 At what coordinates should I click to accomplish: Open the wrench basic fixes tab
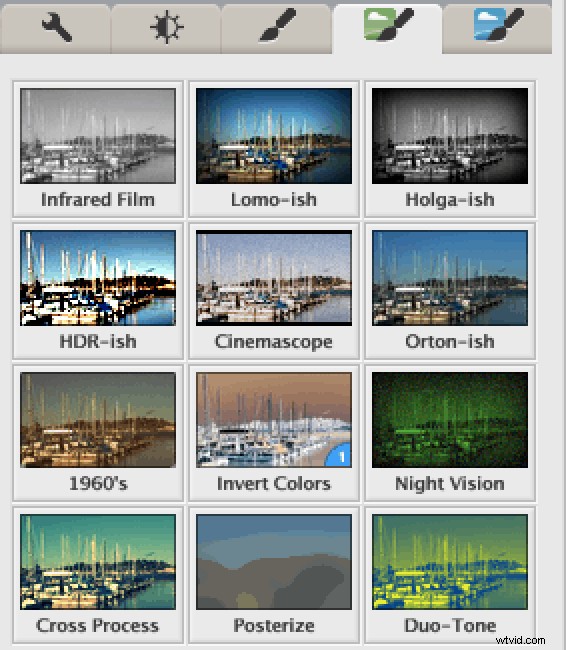(56, 28)
